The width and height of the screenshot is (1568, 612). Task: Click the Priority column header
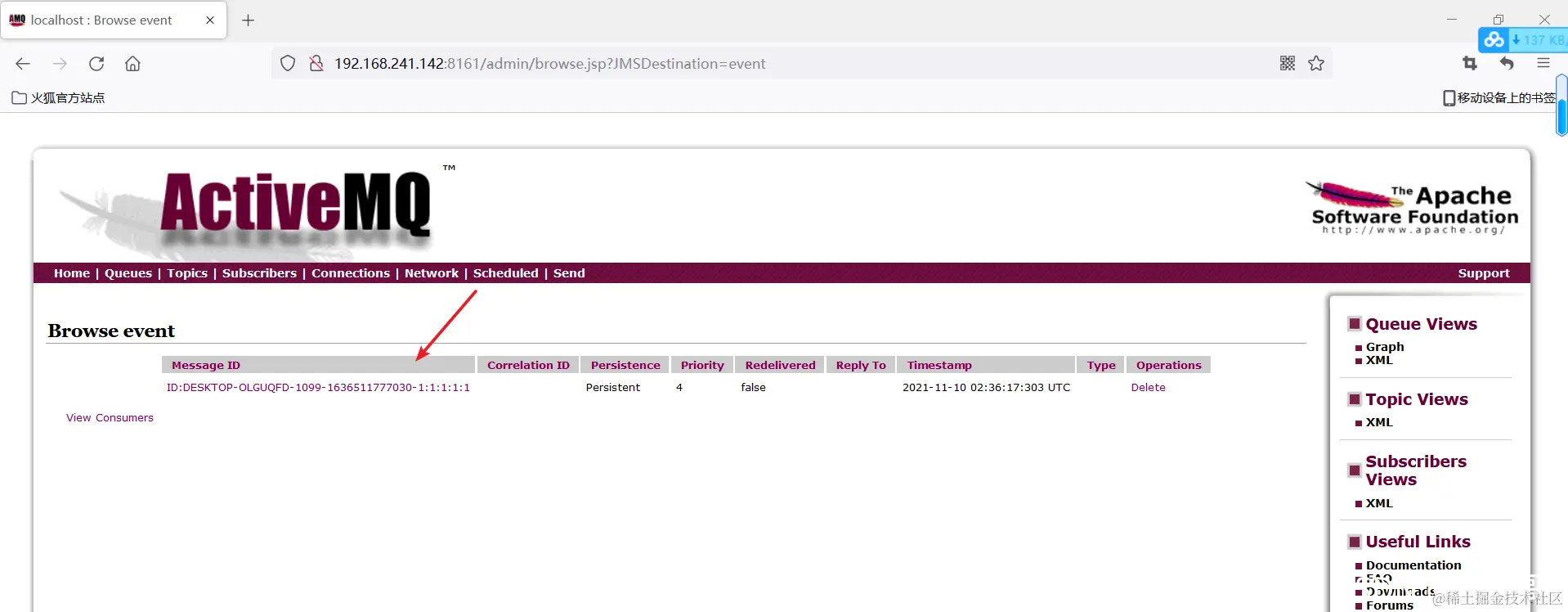coord(702,366)
